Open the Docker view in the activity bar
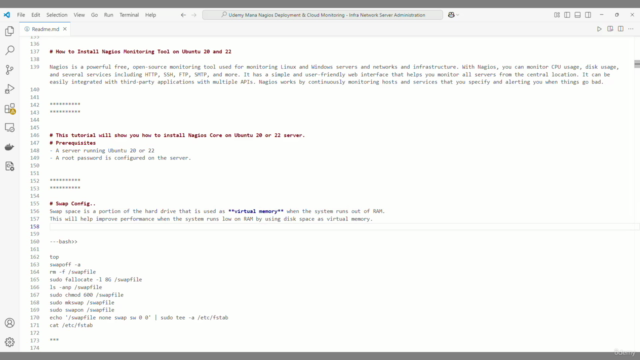Image resolution: width=640 pixels, height=360 pixels. pyautogui.click(x=9, y=147)
